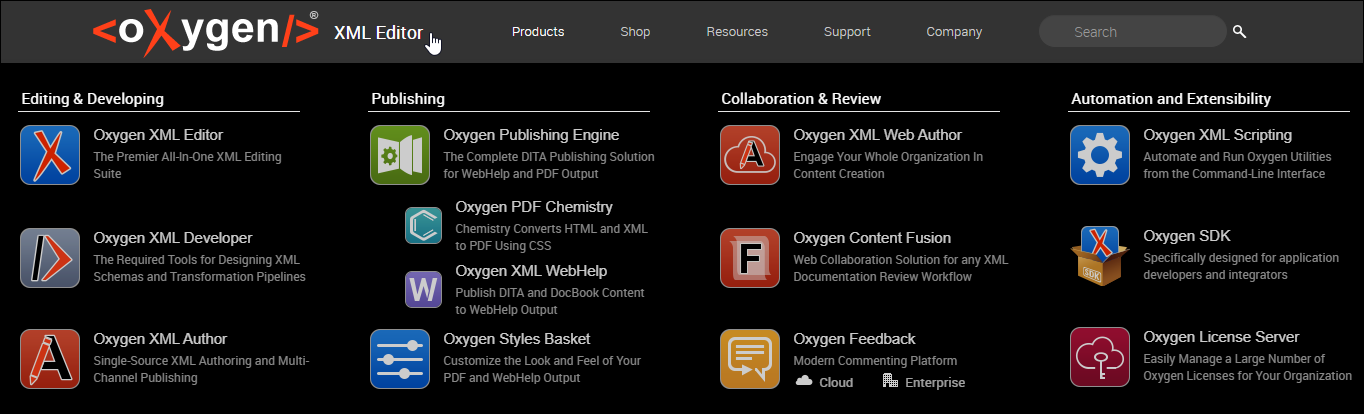The height and width of the screenshot is (414, 1364).
Task: Open the Shop menu
Action: click(x=635, y=32)
